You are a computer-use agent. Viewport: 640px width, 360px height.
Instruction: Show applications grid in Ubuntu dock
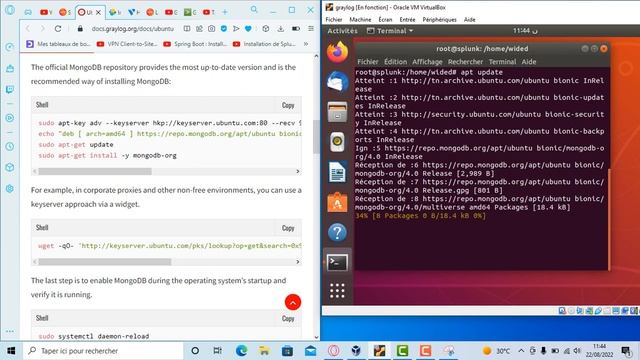[337, 291]
